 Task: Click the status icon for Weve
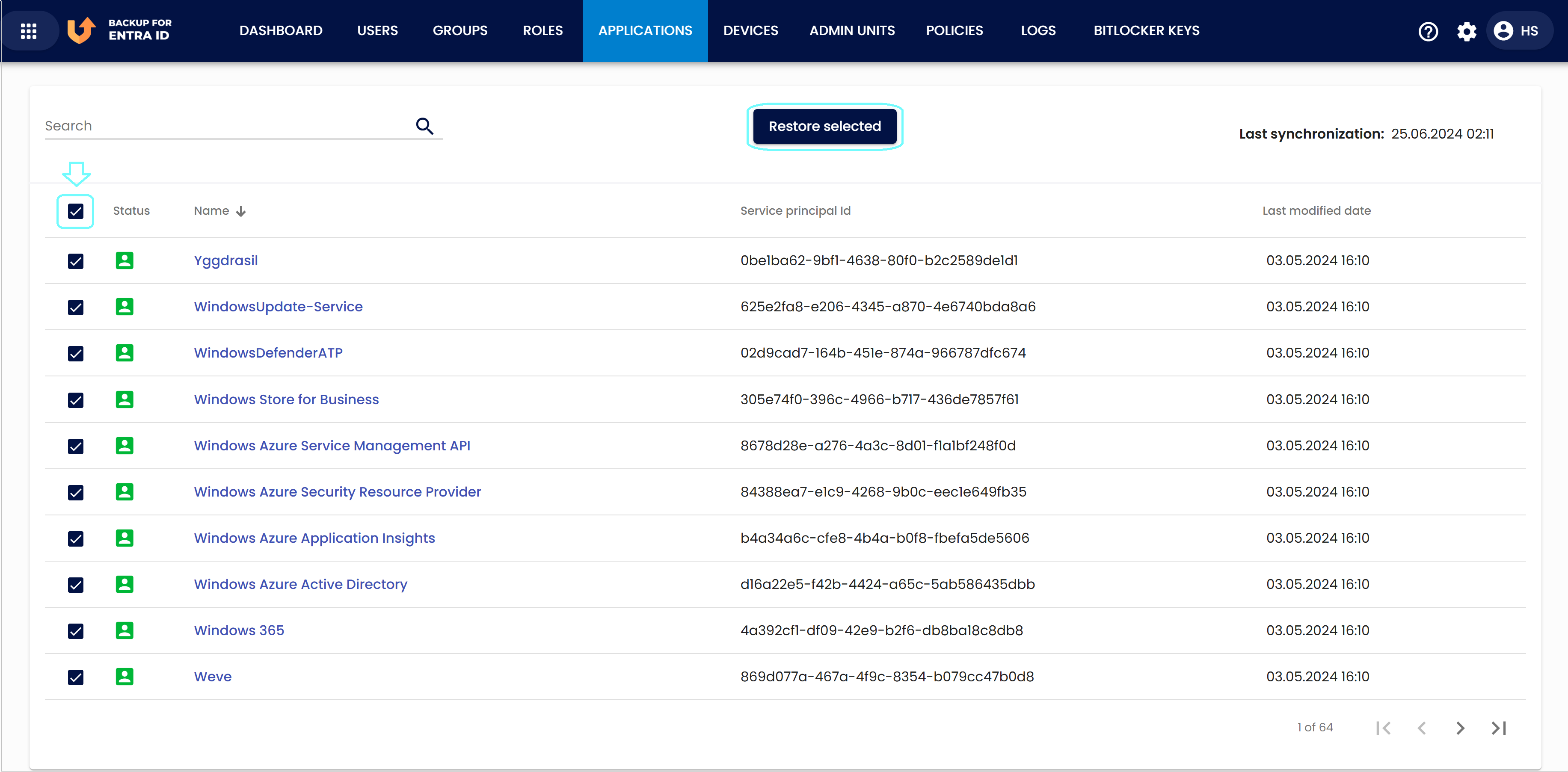pyautogui.click(x=124, y=677)
